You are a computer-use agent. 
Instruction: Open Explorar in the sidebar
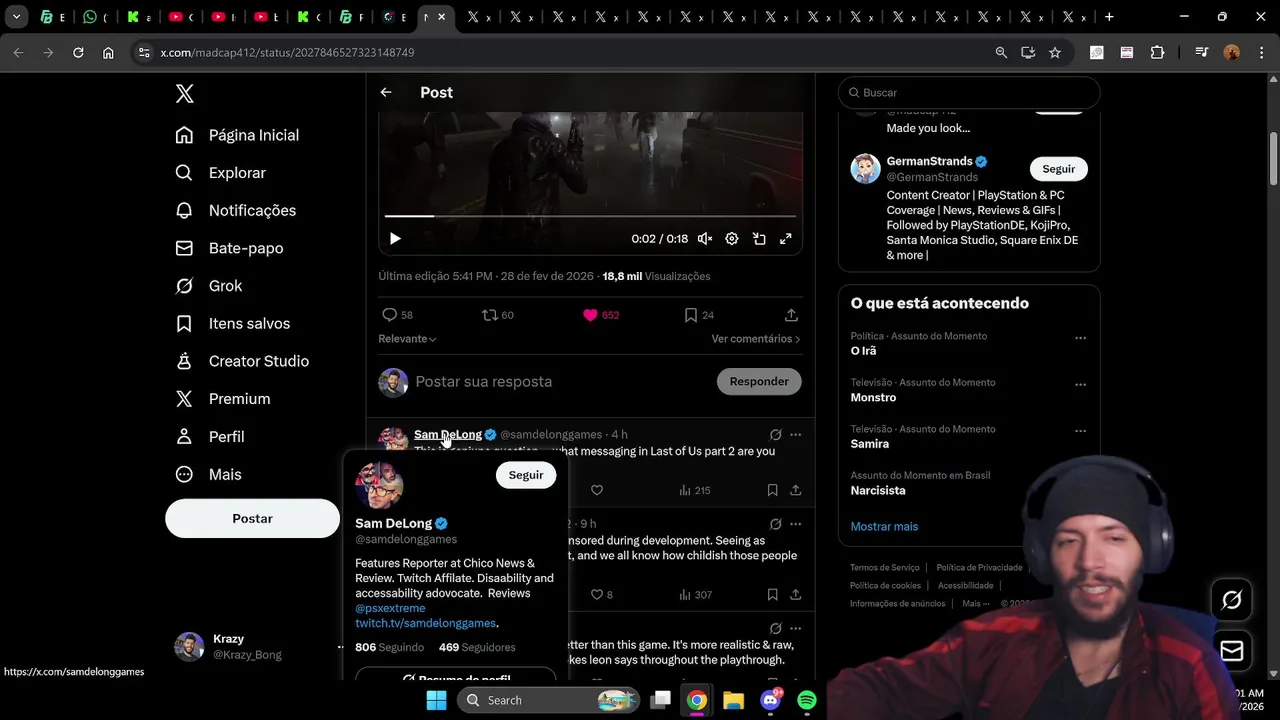[221, 173]
